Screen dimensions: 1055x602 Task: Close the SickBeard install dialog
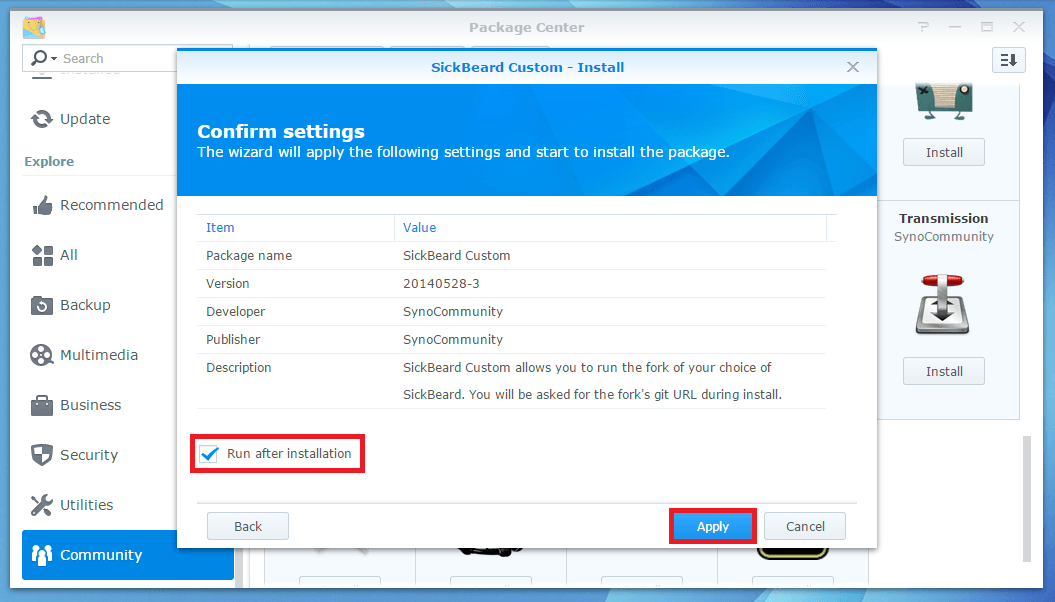point(853,67)
